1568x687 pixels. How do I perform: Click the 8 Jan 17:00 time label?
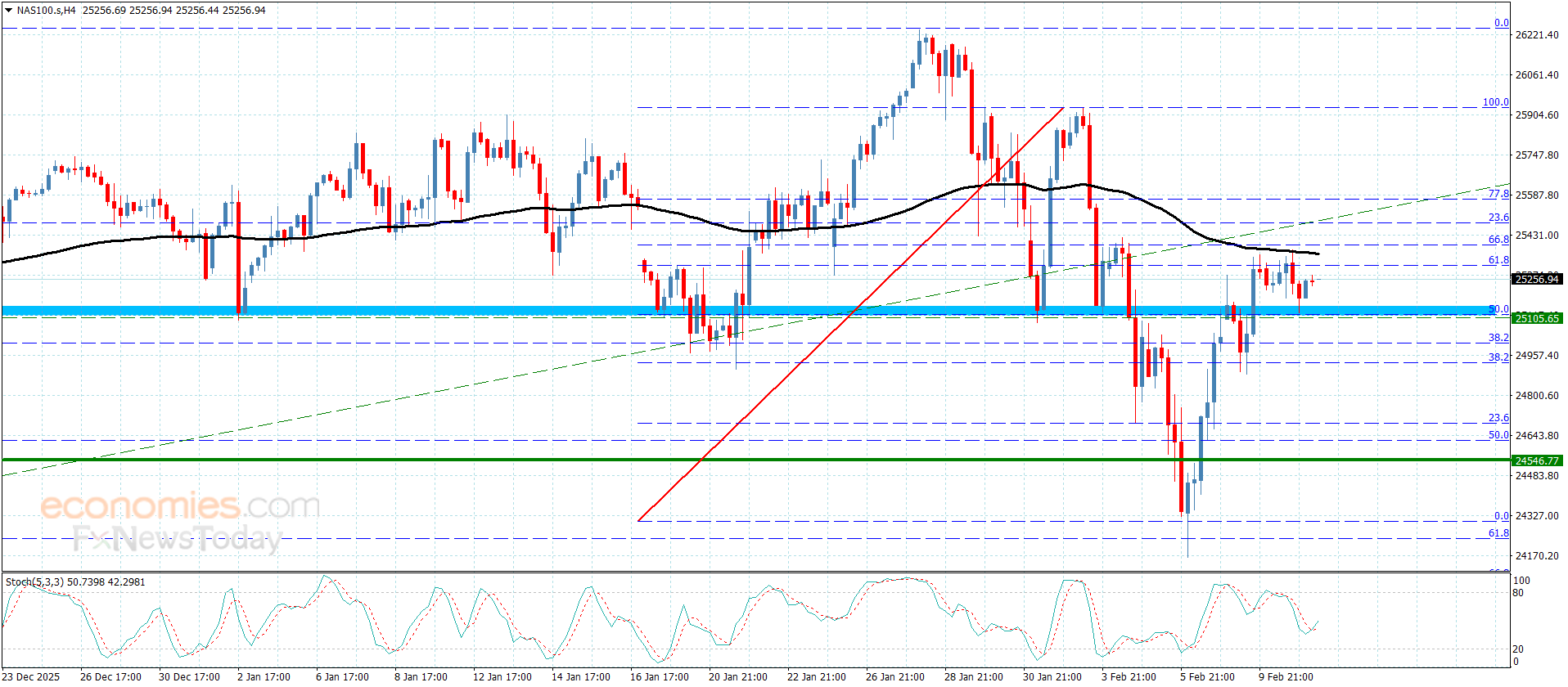pos(421,677)
